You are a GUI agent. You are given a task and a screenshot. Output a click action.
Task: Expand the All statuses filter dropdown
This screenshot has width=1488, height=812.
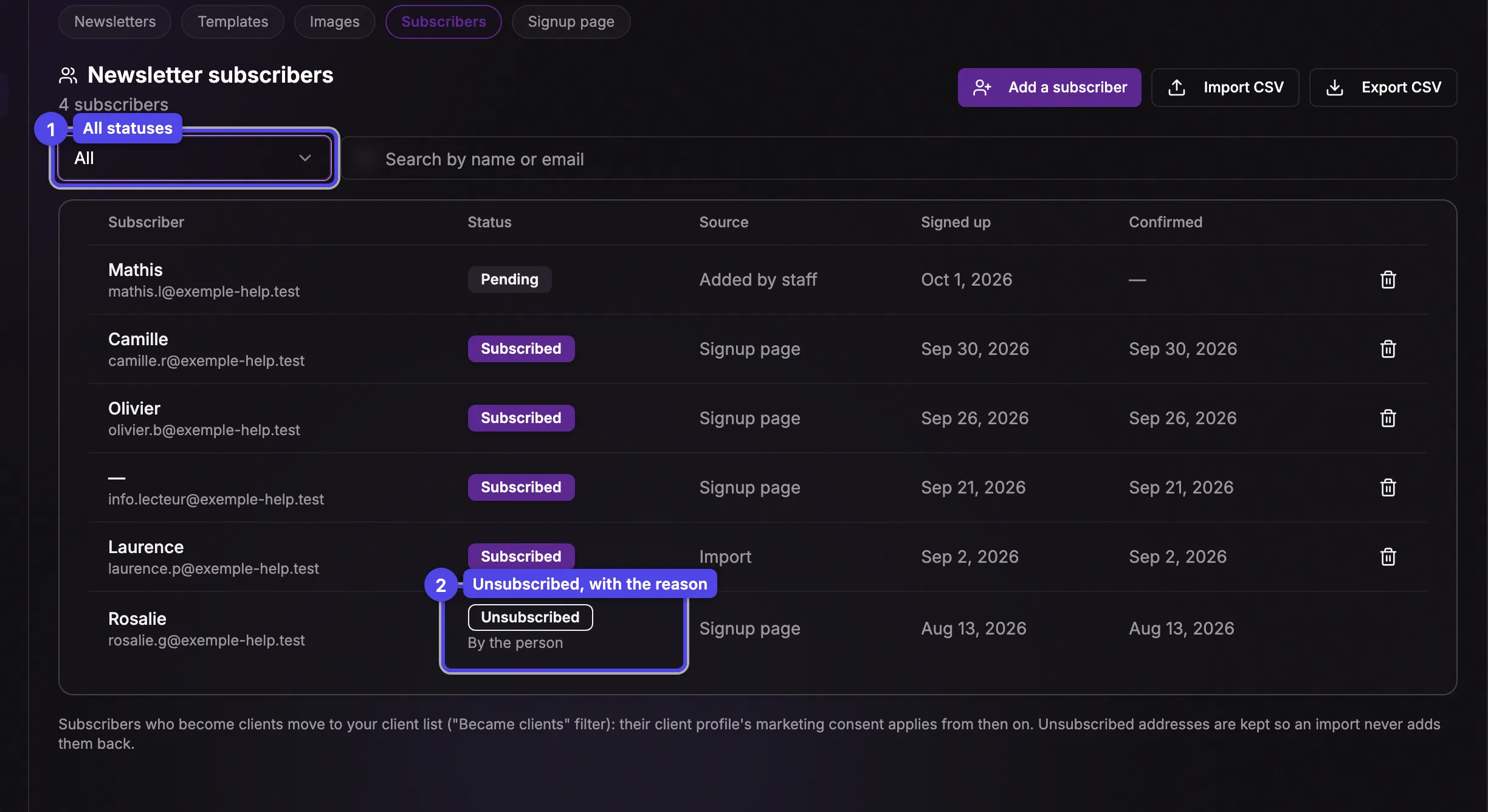click(x=194, y=159)
